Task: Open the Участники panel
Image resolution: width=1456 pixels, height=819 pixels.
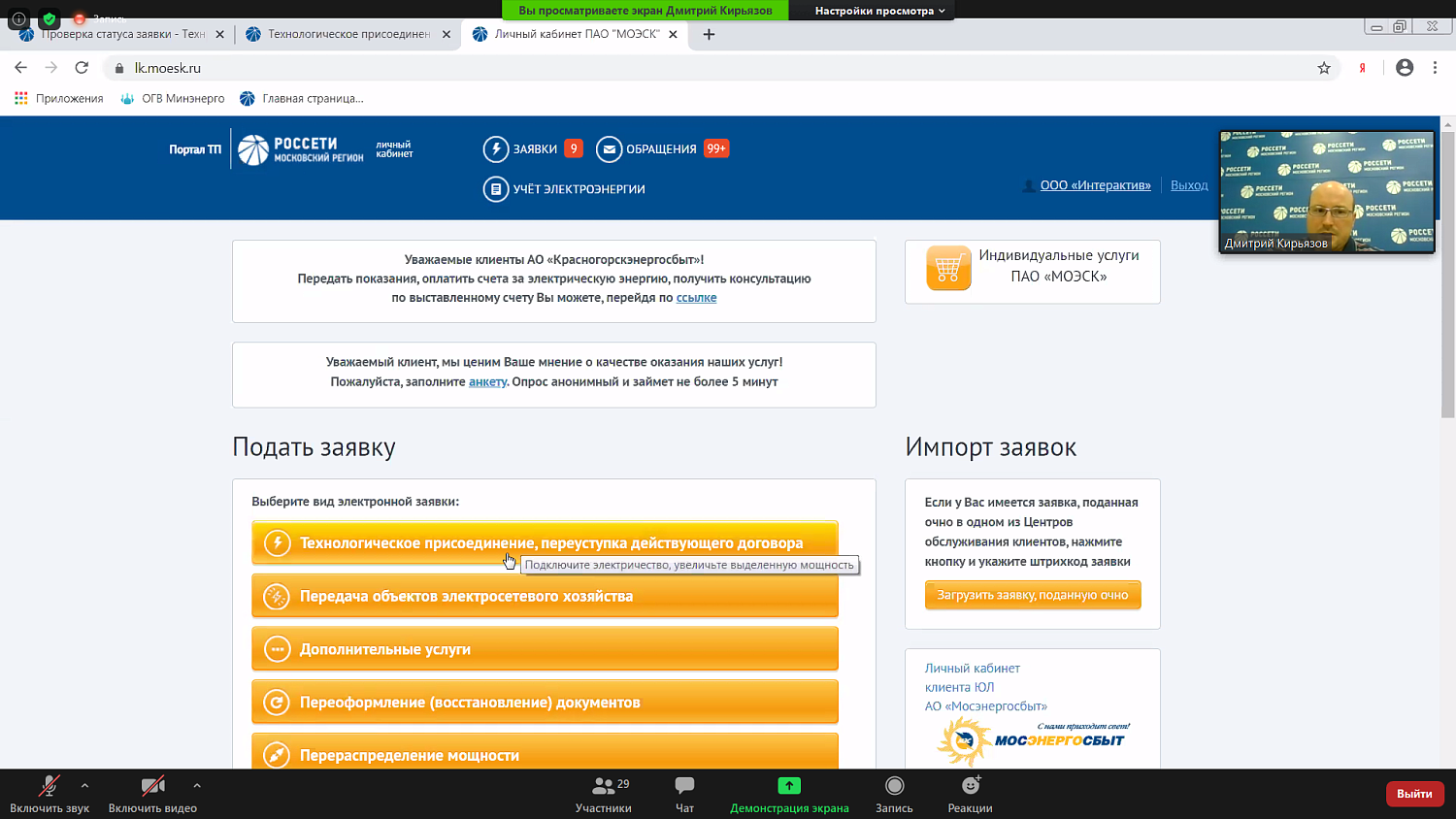Action: pyautogui.click(x=604, y=794)
